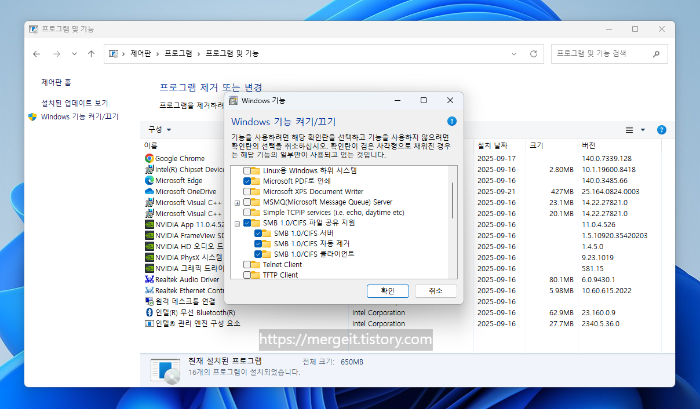Sort by the 크기 column header
Image resolution: width=700 pixels, height=409 pixels.
(x=536, y=146)
